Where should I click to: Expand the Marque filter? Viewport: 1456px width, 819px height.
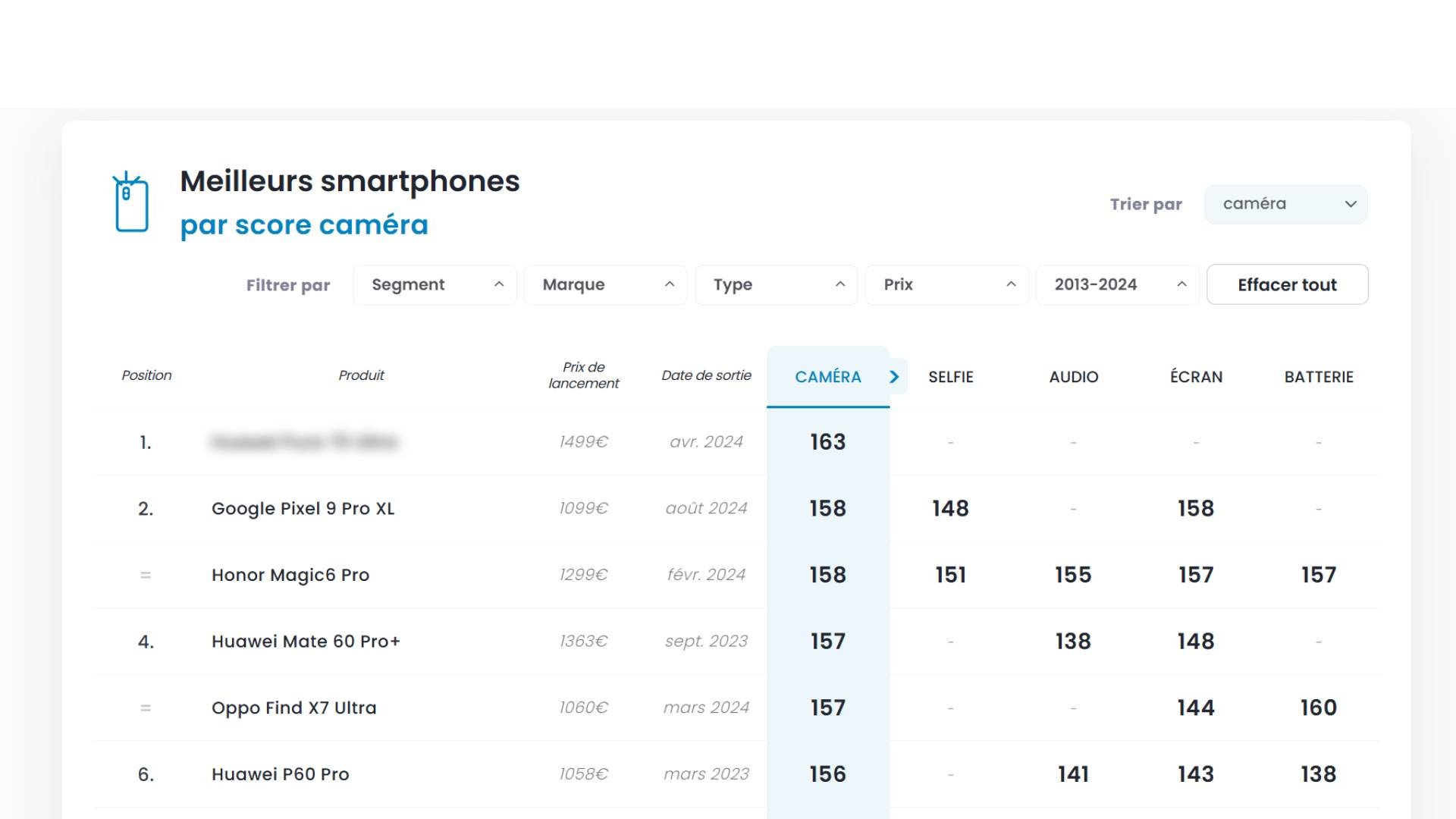coord(605,285)
